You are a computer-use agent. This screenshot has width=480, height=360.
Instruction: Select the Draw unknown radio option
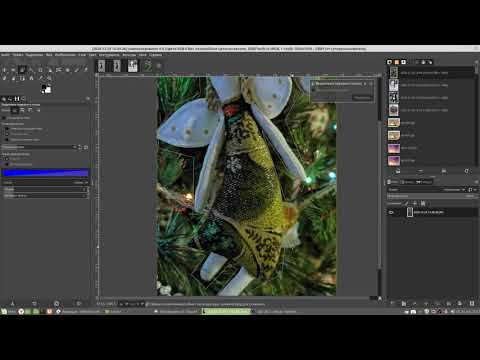pos(7,139)
